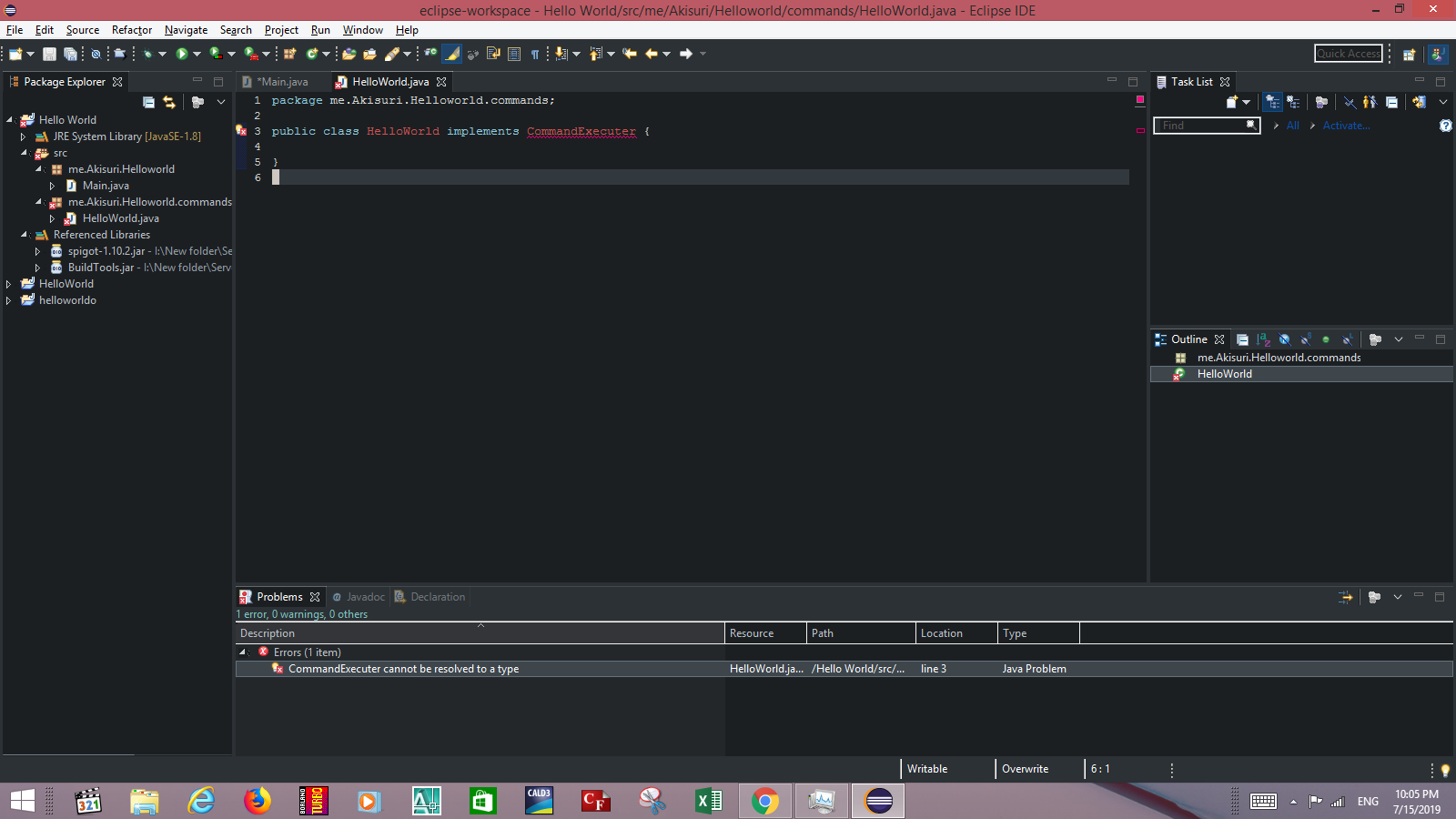Expand the HelloWorld project tree node

tap(9, 284)
